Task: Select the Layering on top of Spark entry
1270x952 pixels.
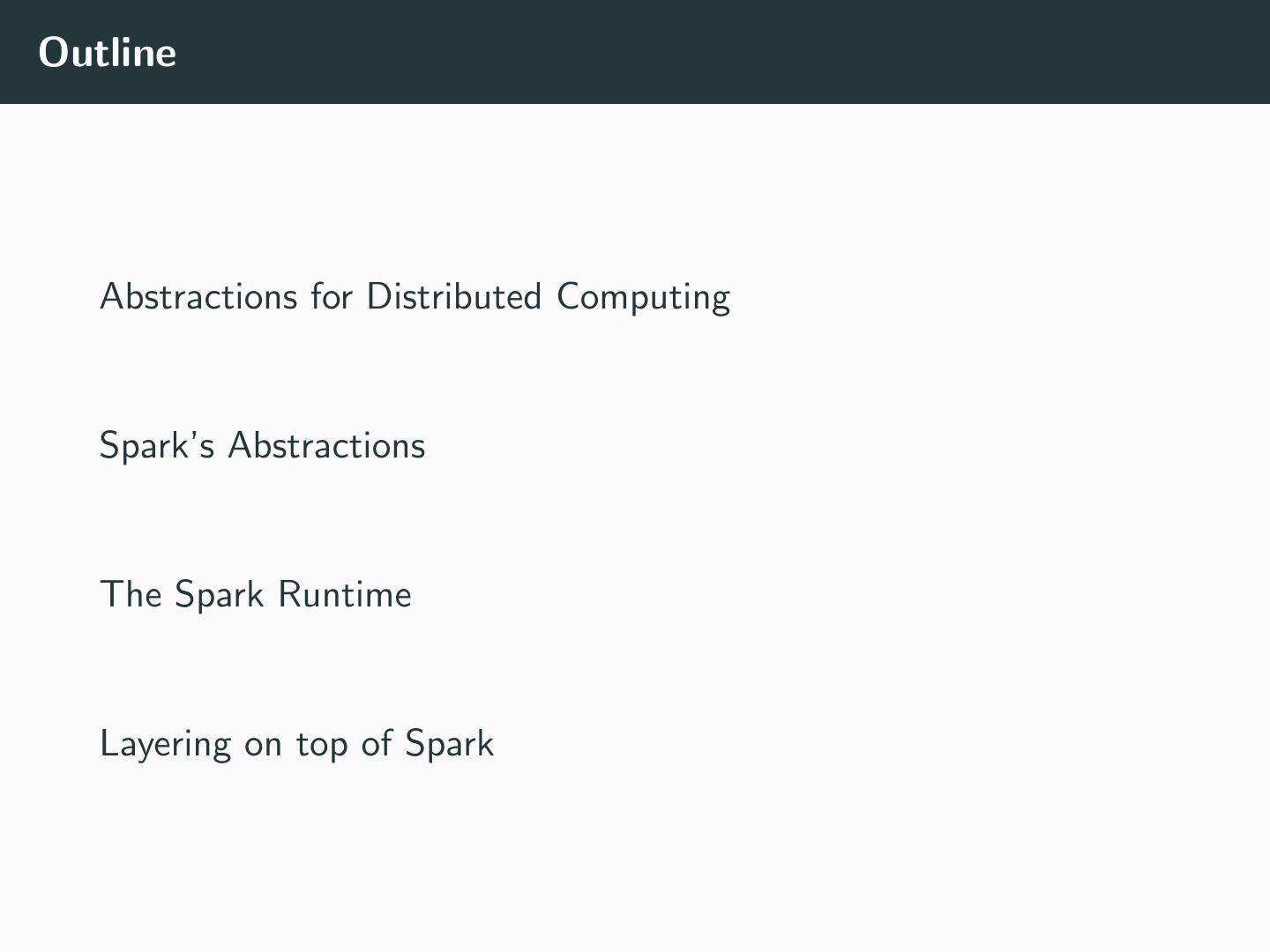Action: [296, 744]
